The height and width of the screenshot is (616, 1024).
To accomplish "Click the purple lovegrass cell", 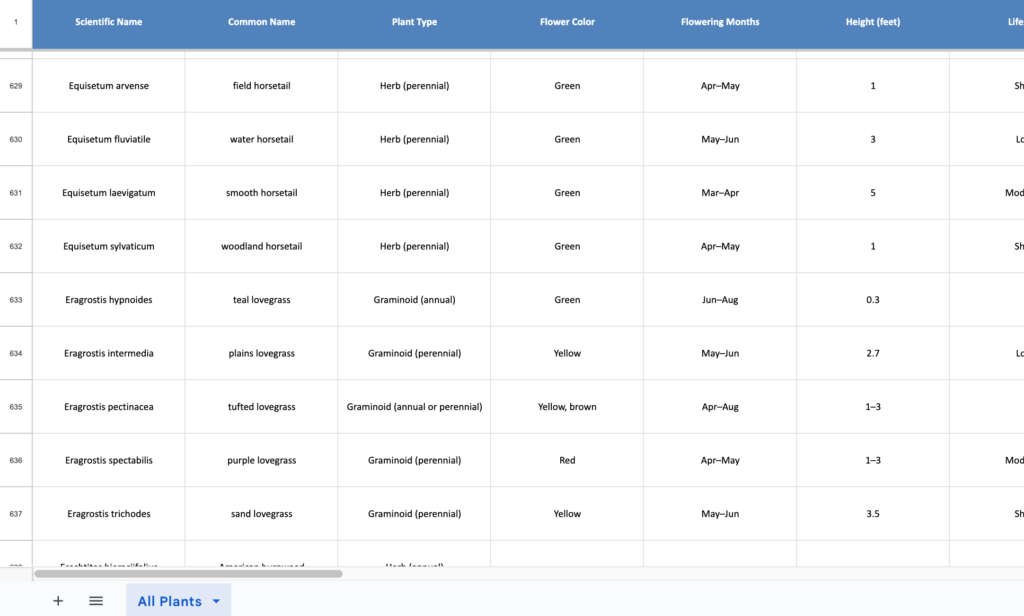I will click(261, 461).
